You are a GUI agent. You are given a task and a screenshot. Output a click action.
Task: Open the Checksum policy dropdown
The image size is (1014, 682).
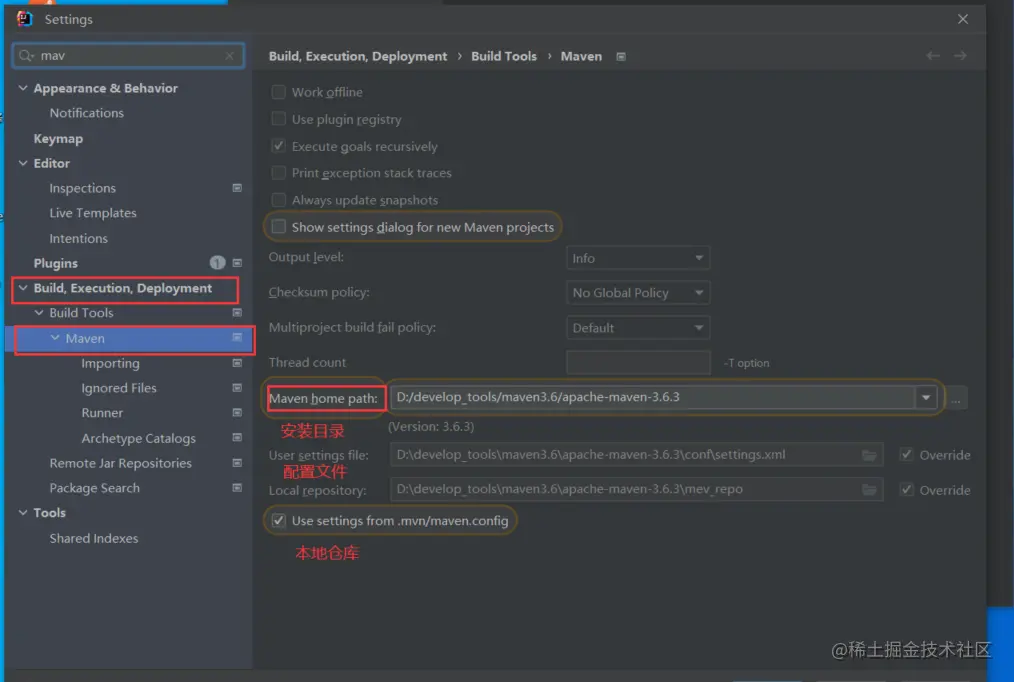coord(638,293)
